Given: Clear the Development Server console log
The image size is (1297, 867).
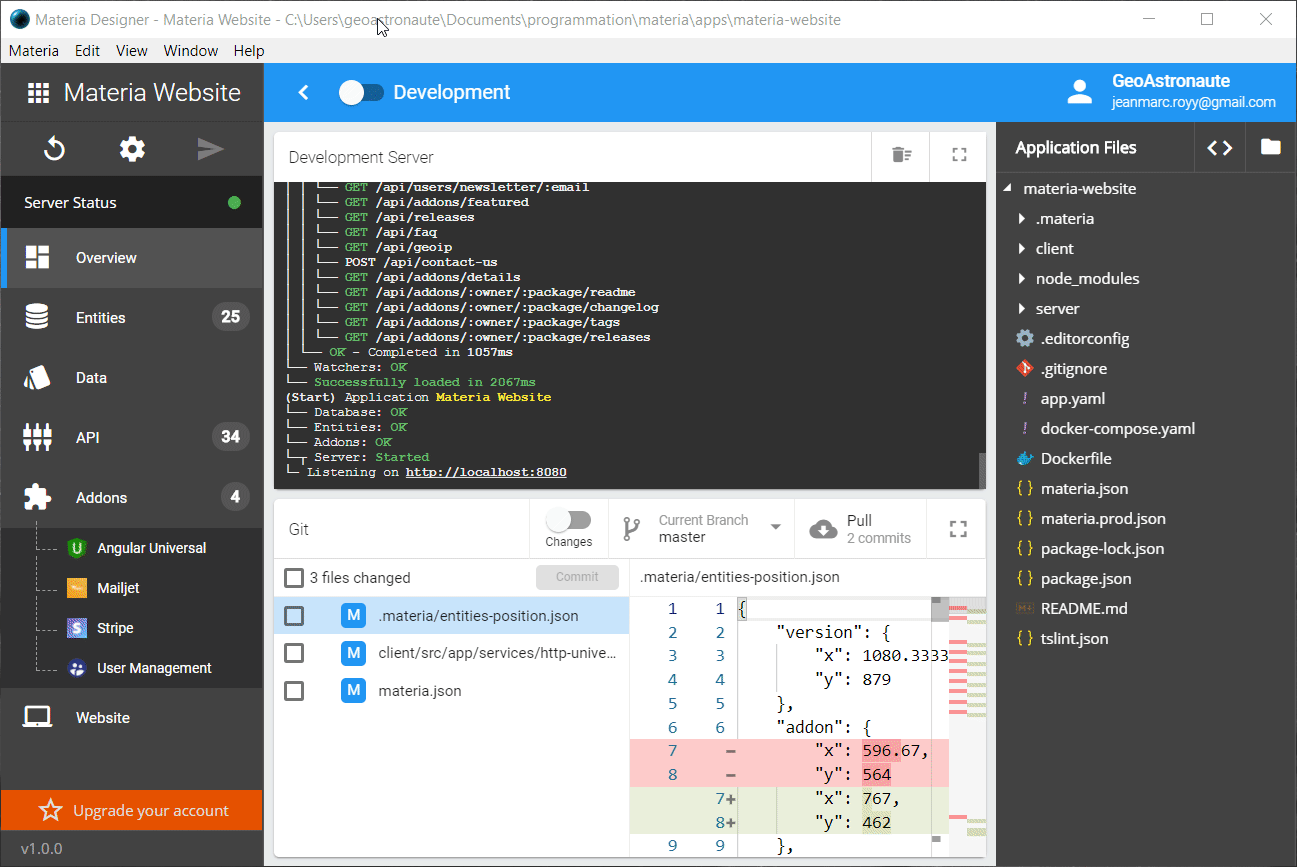Looking at the screenshot, I should click(902, 155).
